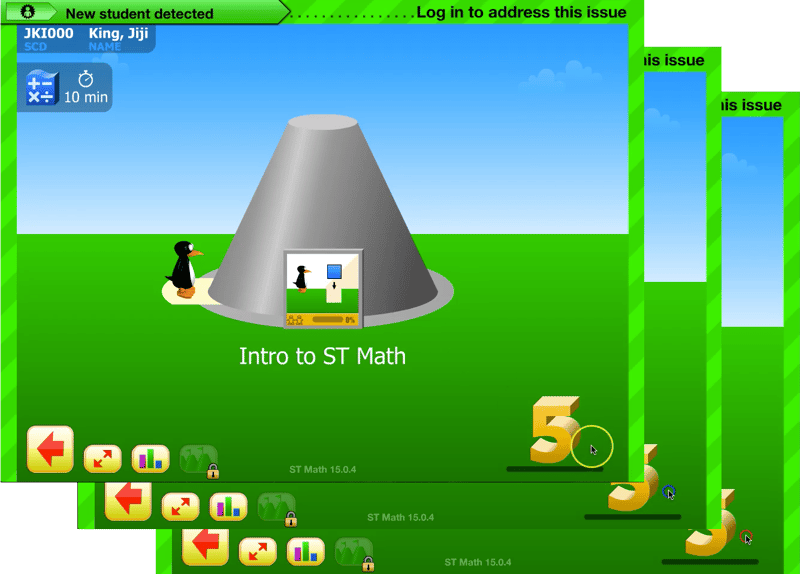The image size is (800, 574).
Task: Open the bar chart progress button in front window
Action: tap(151, 458)
